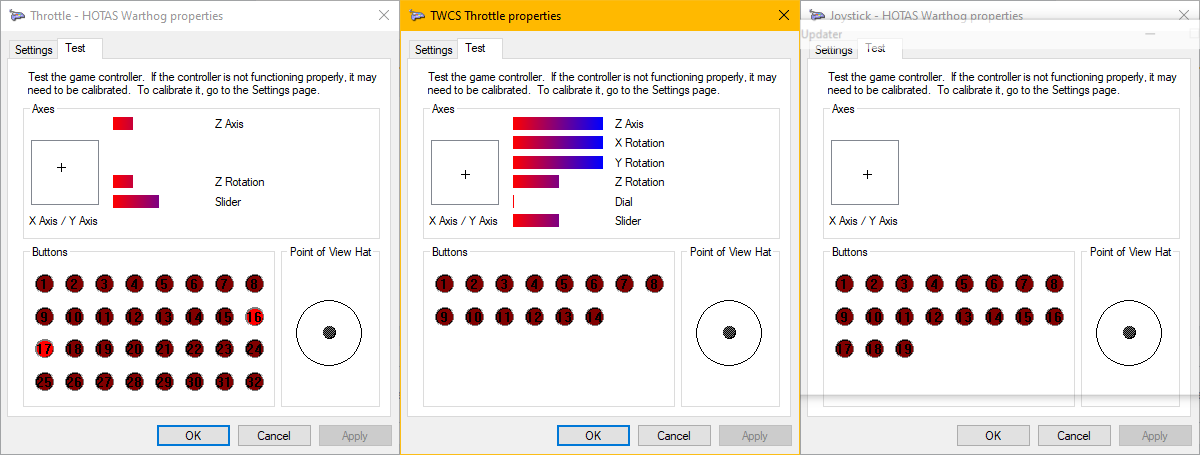Viewport: 1200px width, 455px height.
Task: Click button 19 indicator in Joystick Warthog window
Action: [904, 349]
